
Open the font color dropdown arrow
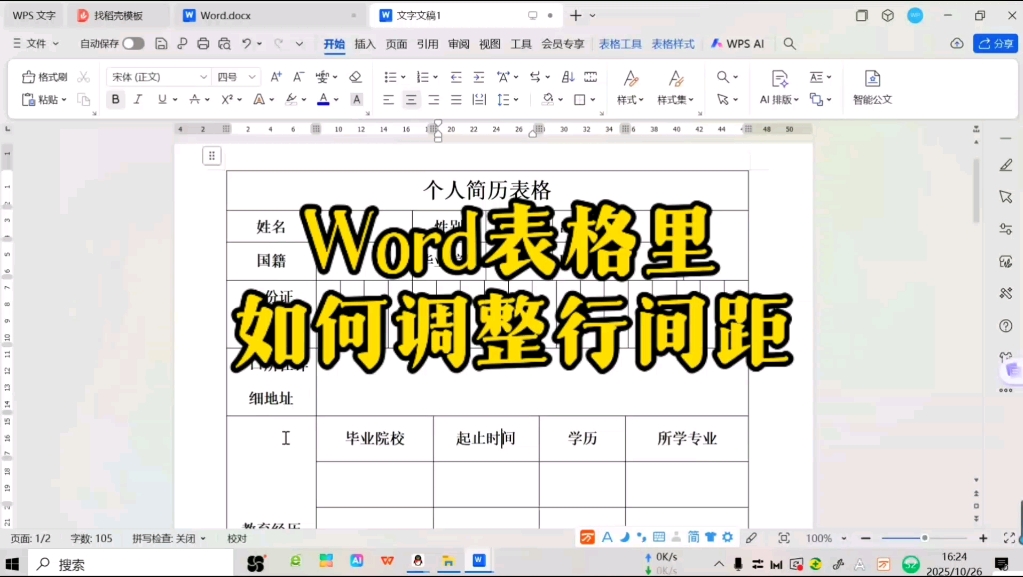tap(337, 100)
